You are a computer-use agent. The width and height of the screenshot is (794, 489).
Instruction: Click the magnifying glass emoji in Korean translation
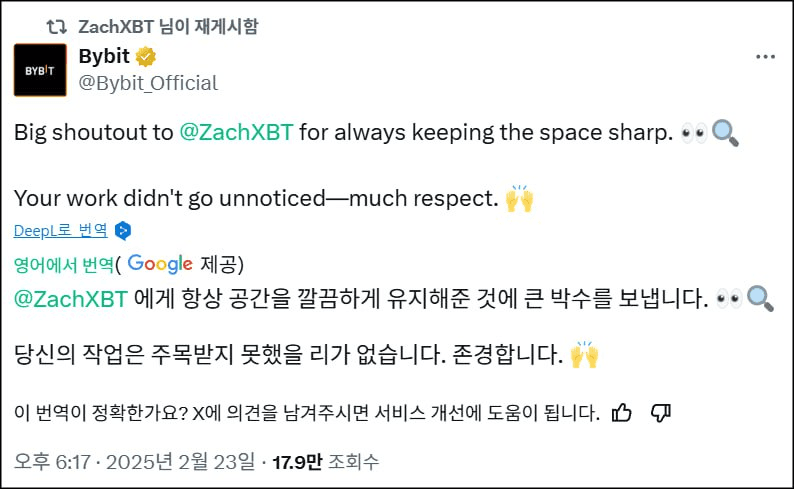760,299
